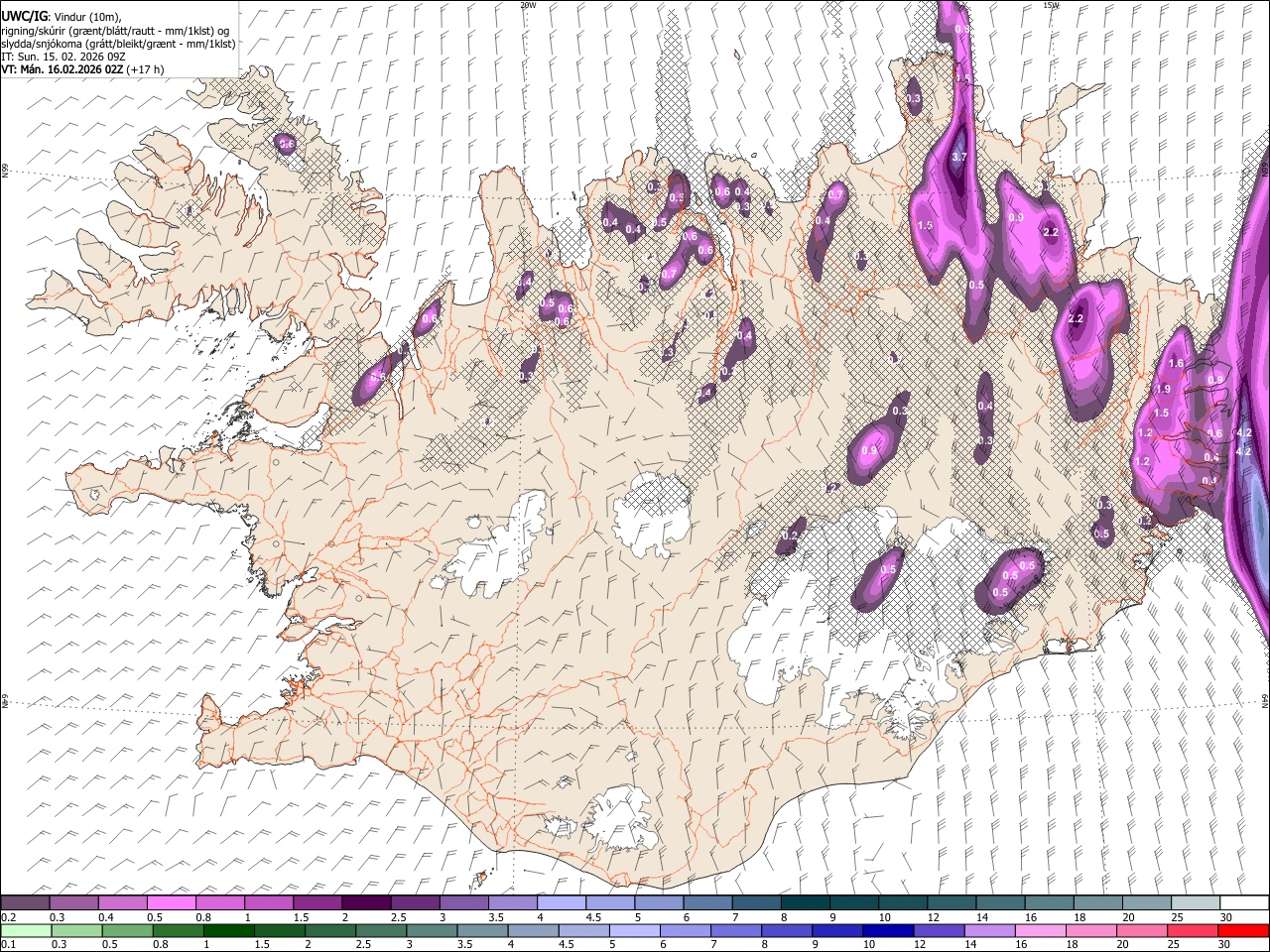Click the "3.7" precipitation value on the map
The image size is (1270, 952).
[959, 158]
